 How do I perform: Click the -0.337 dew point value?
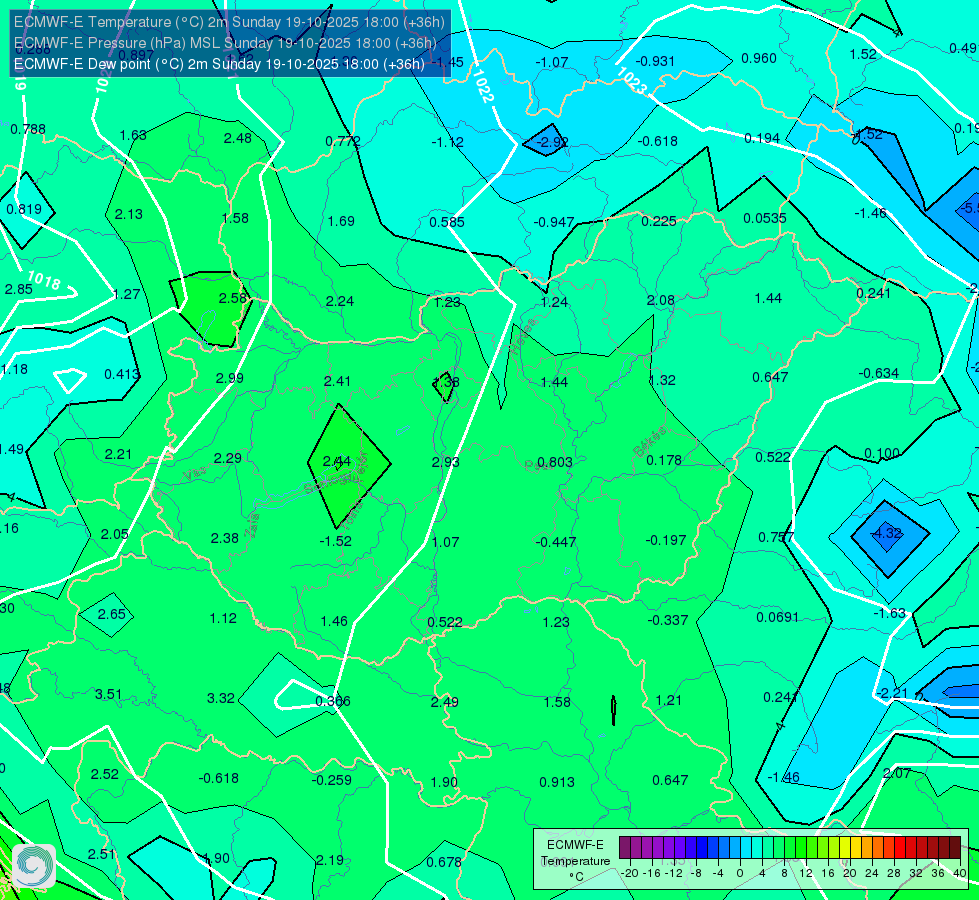coord(667,620)
